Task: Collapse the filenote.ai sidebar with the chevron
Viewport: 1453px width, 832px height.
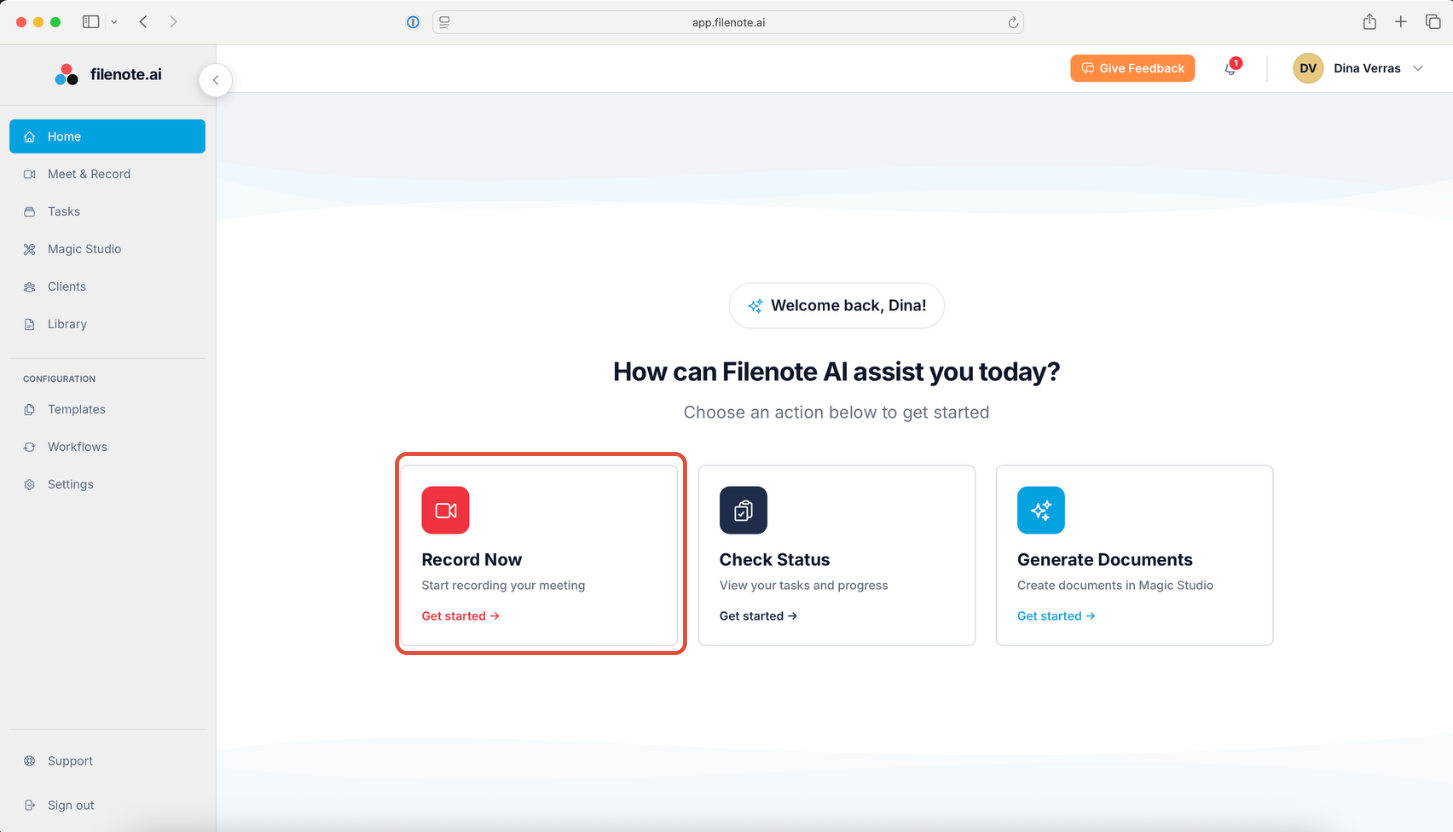Action: tap(215, 80)
